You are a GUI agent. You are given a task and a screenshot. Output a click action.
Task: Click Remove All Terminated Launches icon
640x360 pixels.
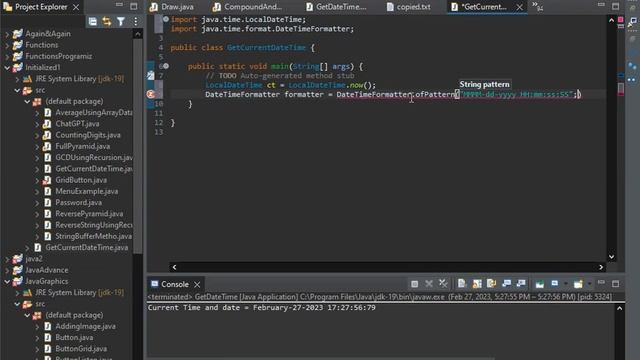[443, 284]
